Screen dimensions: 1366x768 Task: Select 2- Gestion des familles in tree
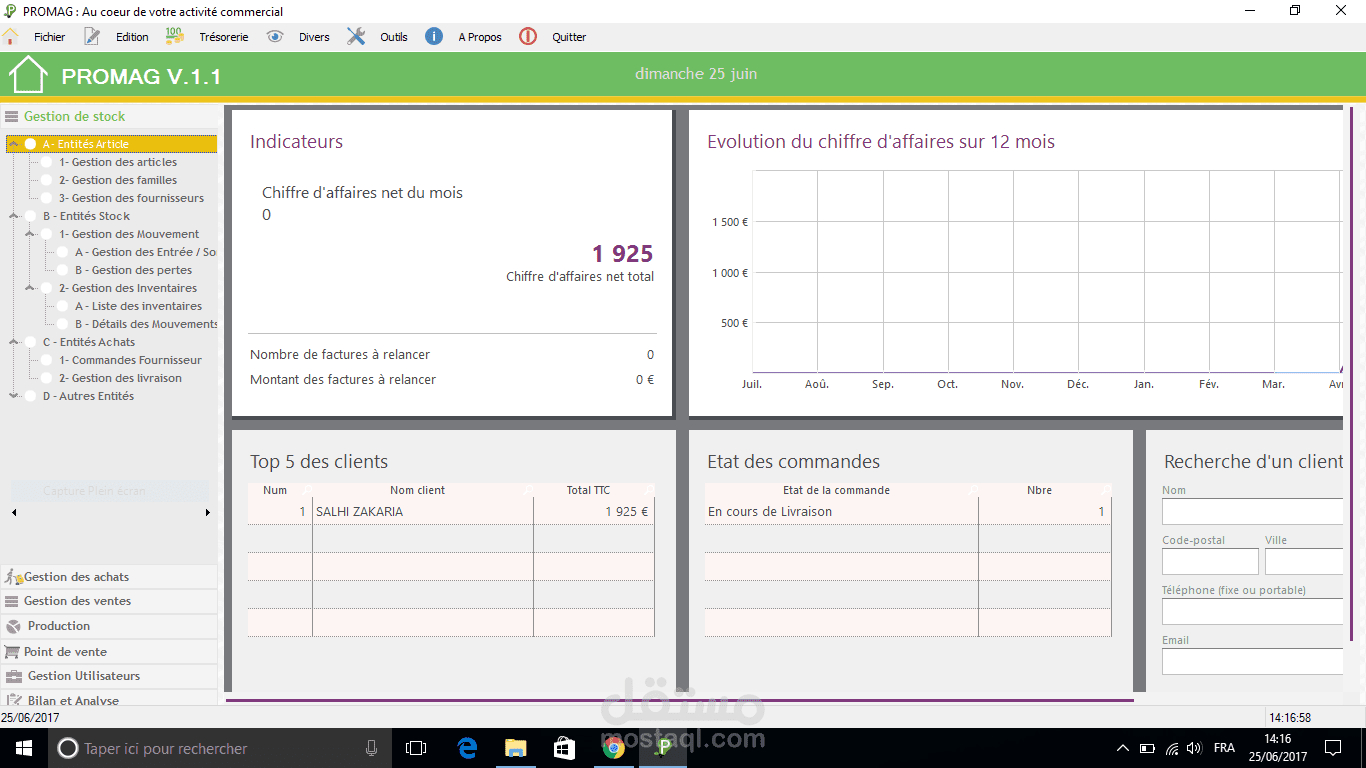click(118, 180)
